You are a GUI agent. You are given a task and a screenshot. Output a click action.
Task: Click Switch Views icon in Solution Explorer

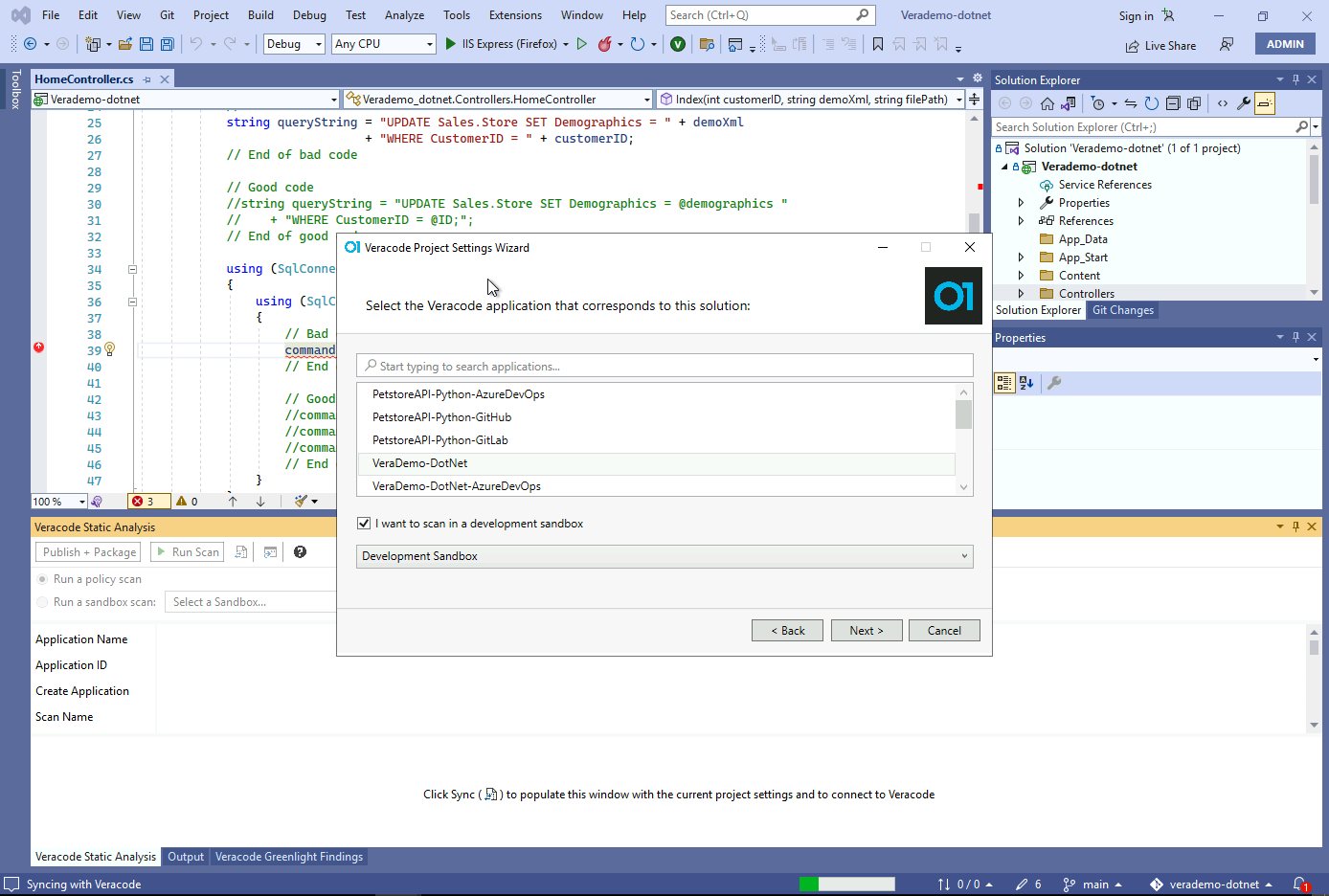tap(1069, 103)
